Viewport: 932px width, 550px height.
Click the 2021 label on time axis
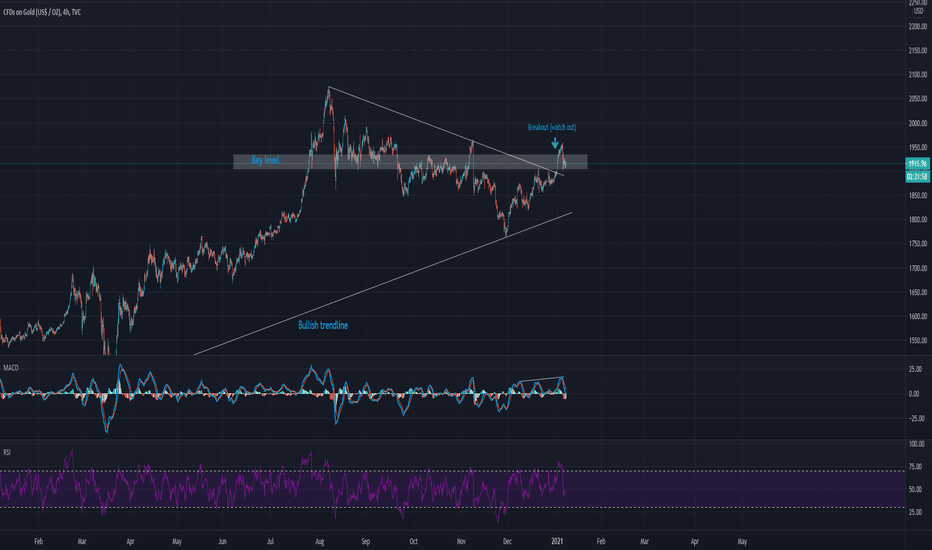(557, 542)
